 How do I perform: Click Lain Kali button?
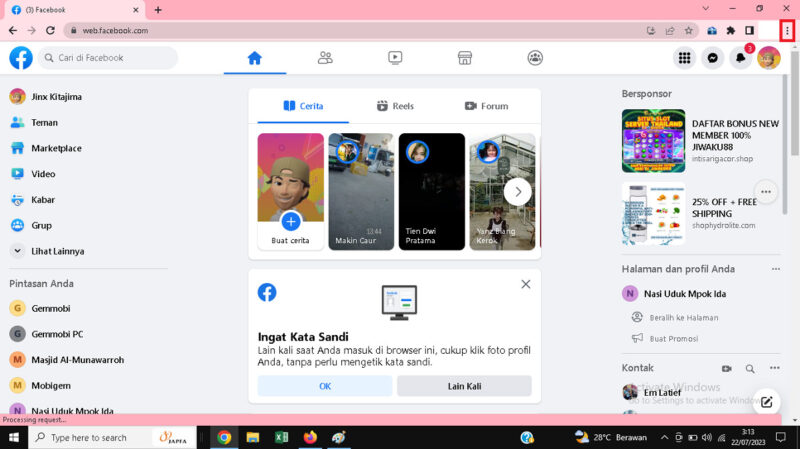pyautogui.click(x=464, y=386)
